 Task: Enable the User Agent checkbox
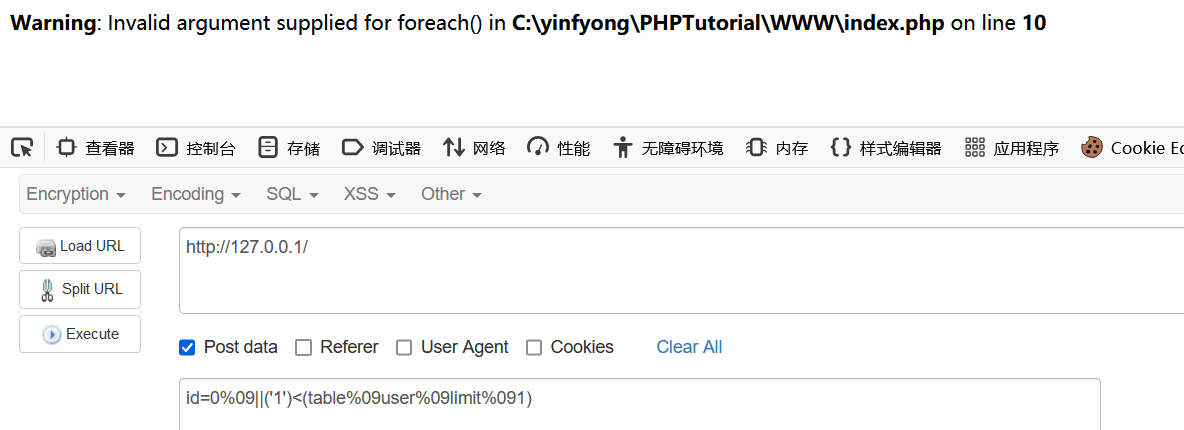404,348
